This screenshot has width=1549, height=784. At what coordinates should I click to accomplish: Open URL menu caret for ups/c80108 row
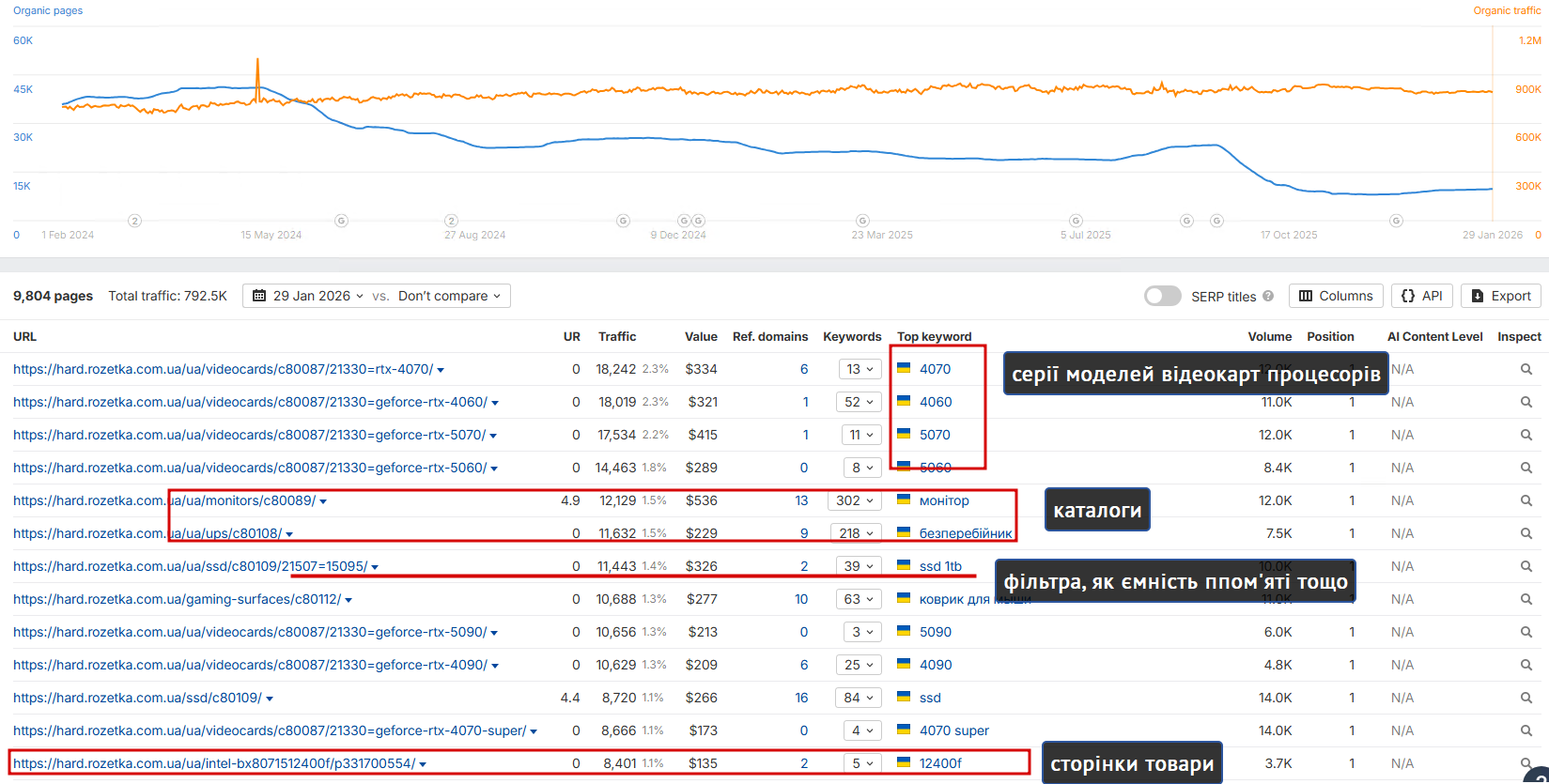(289, 534)
